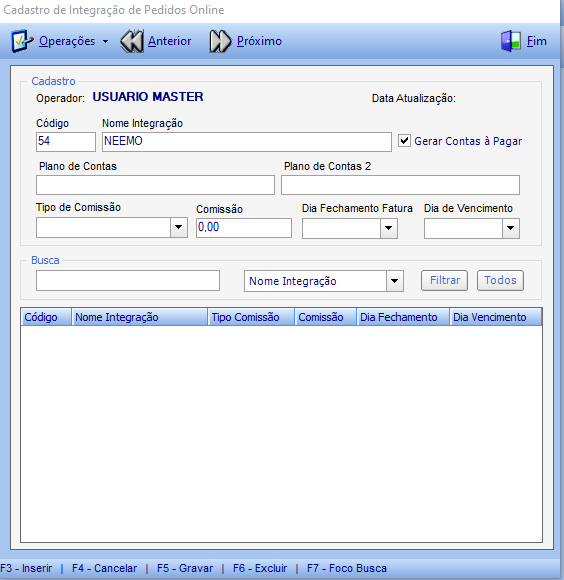Click the Plano de Contas field

[x=155, y=185]
